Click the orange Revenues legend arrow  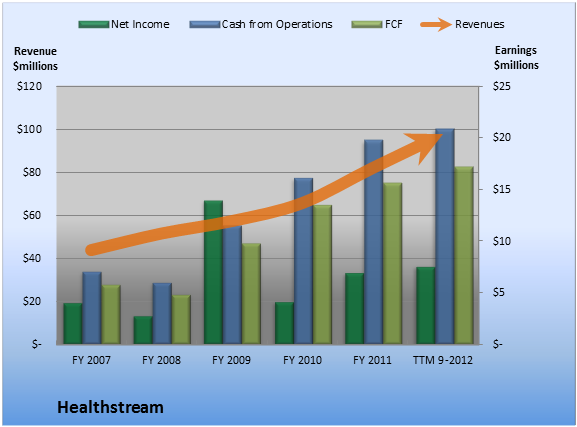pyautogui.click(x=436, y=25)
